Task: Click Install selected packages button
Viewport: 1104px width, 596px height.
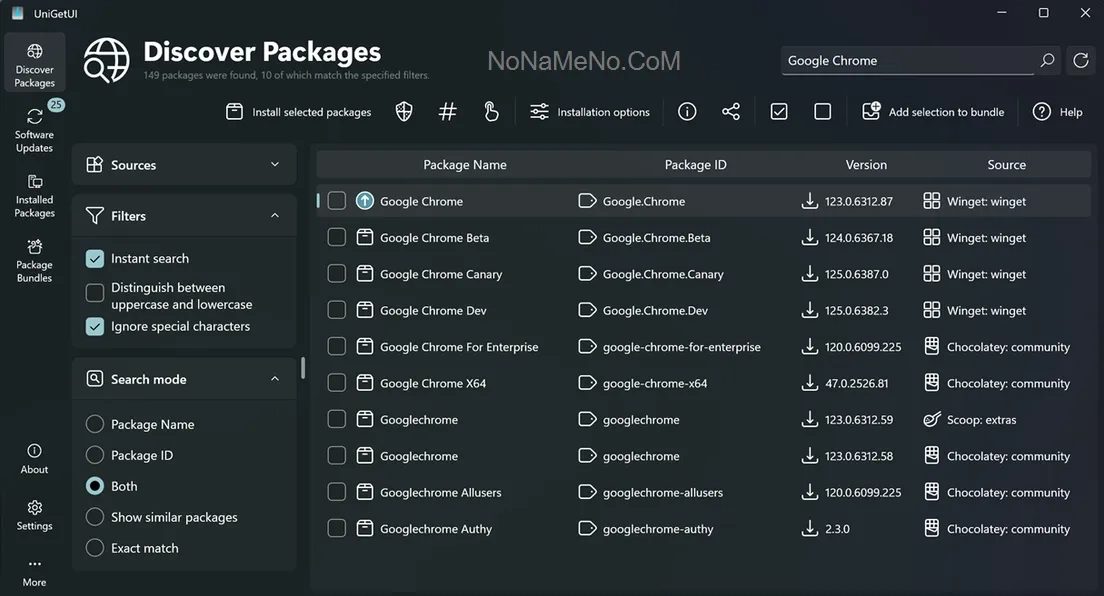Action: [299, 112]
